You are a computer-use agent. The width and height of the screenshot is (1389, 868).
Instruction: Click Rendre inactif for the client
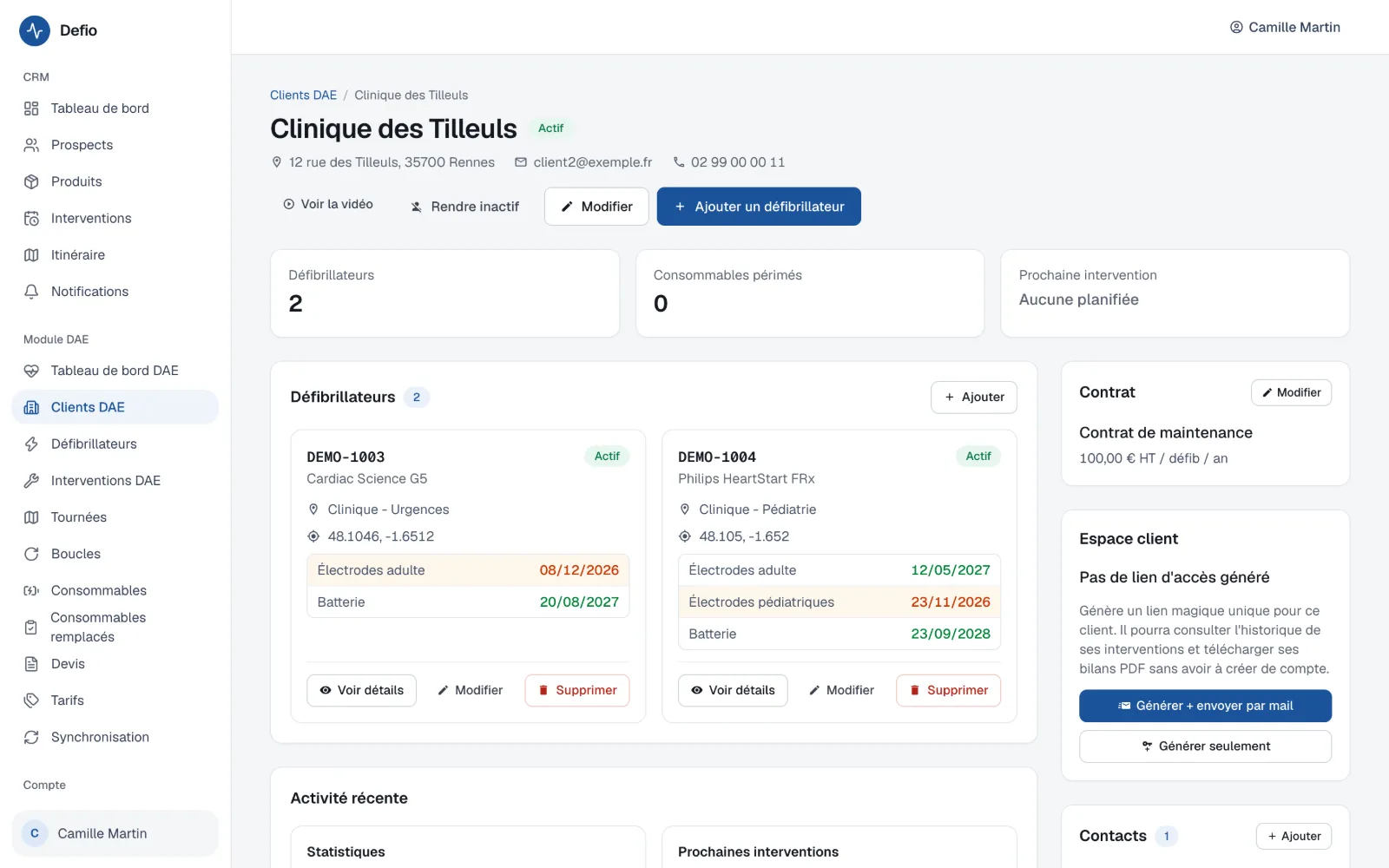(464, 207)
